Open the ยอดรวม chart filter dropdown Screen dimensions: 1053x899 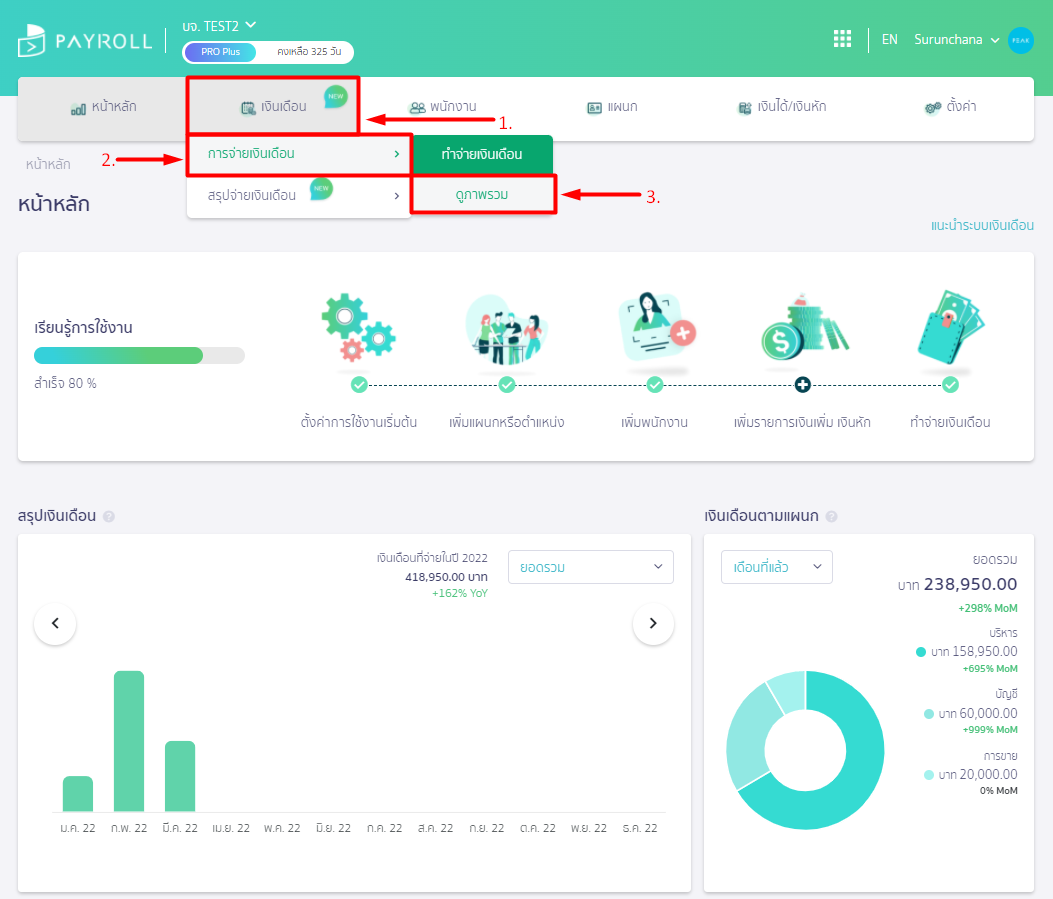coord(590,567)
